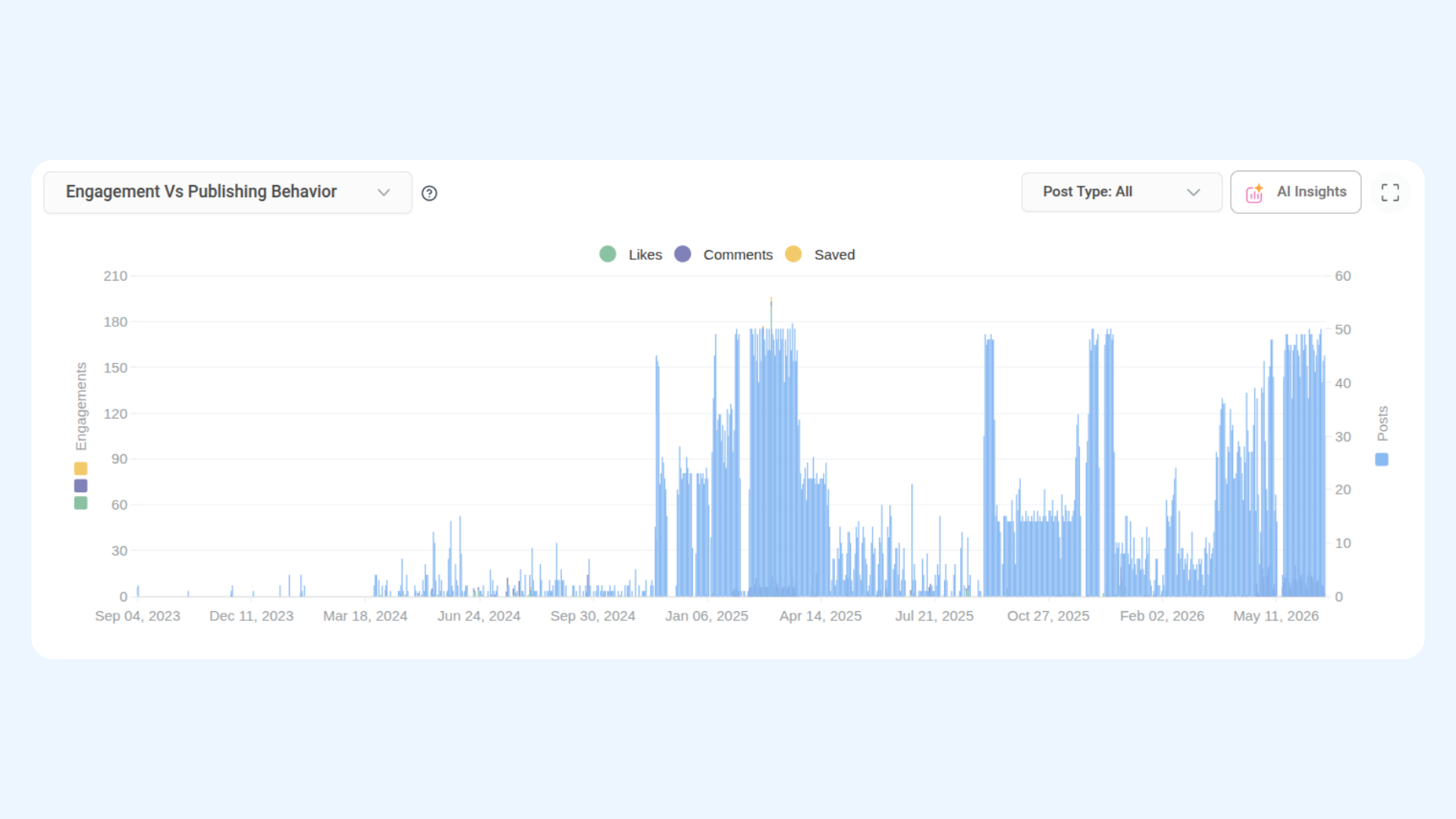Image resolution: width=1456 pixels, height=819 pixels.
Task: Click the Dec 11, 2023 axis label
Action: 251,617
